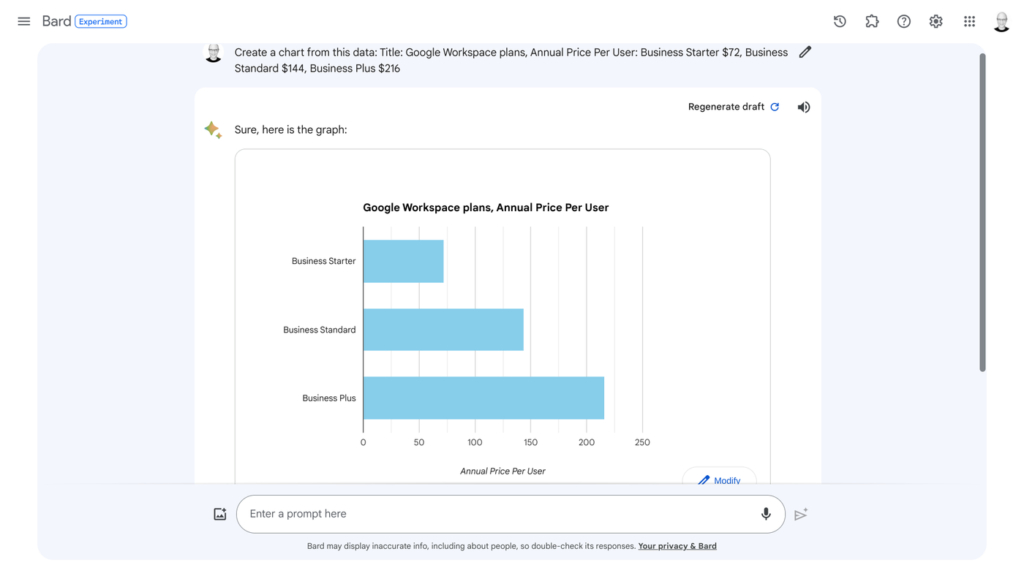The height and width of the screenshot is (576, 1024).
Task: Click the Bard sparkle response icon
Action: 212,129
